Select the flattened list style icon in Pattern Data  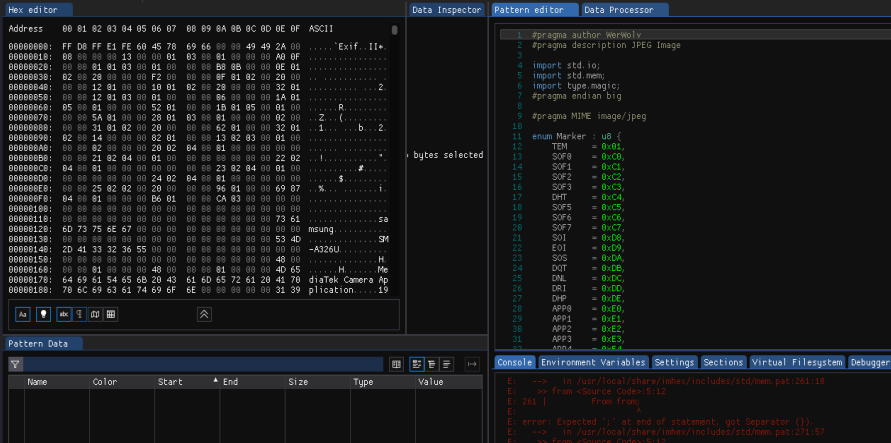[447, 365]
